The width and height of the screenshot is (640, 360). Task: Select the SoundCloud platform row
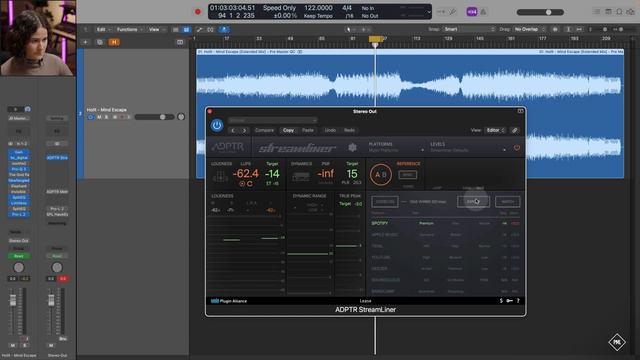[445, 280]
